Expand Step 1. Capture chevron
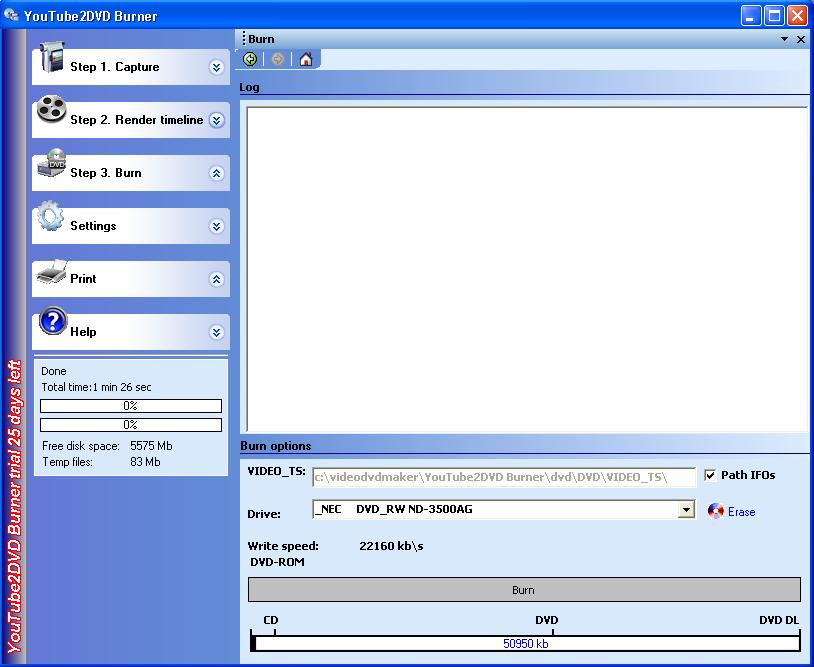Screen dimensions: 814x667 (x=216, y=67)
